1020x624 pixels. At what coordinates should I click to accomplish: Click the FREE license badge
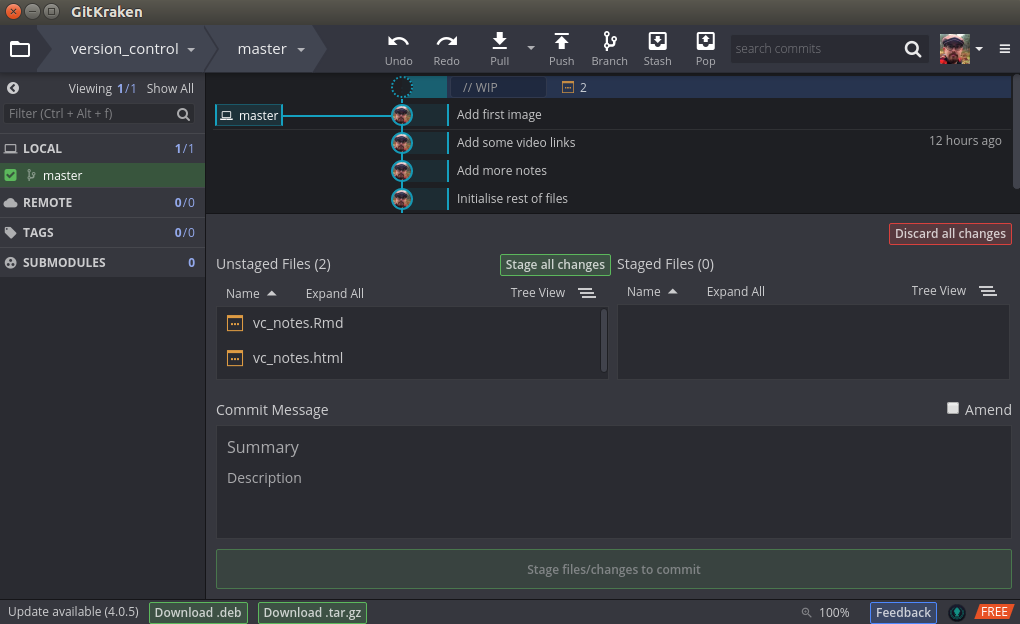[993, 612]
